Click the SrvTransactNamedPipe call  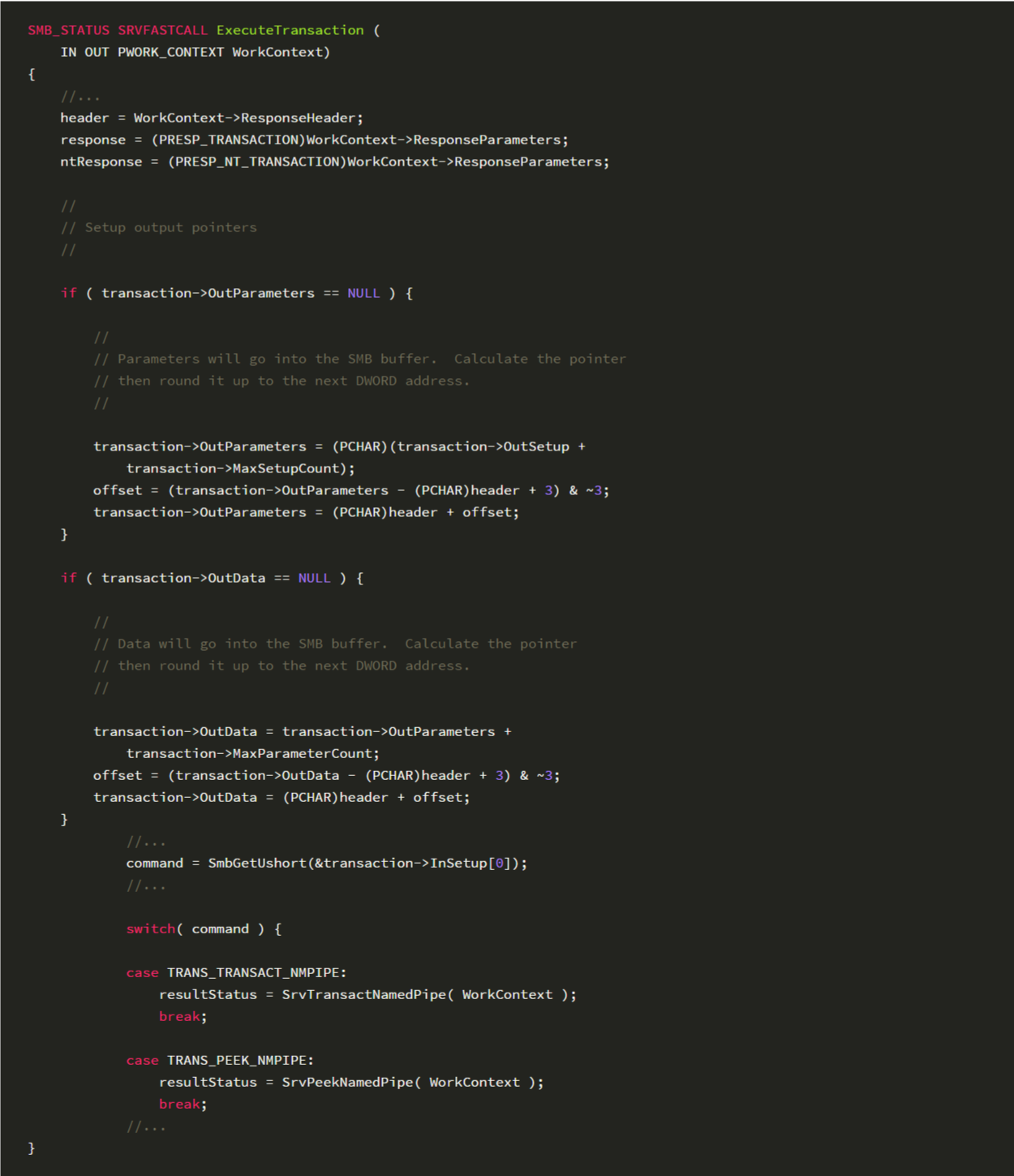tap(429, 994)
